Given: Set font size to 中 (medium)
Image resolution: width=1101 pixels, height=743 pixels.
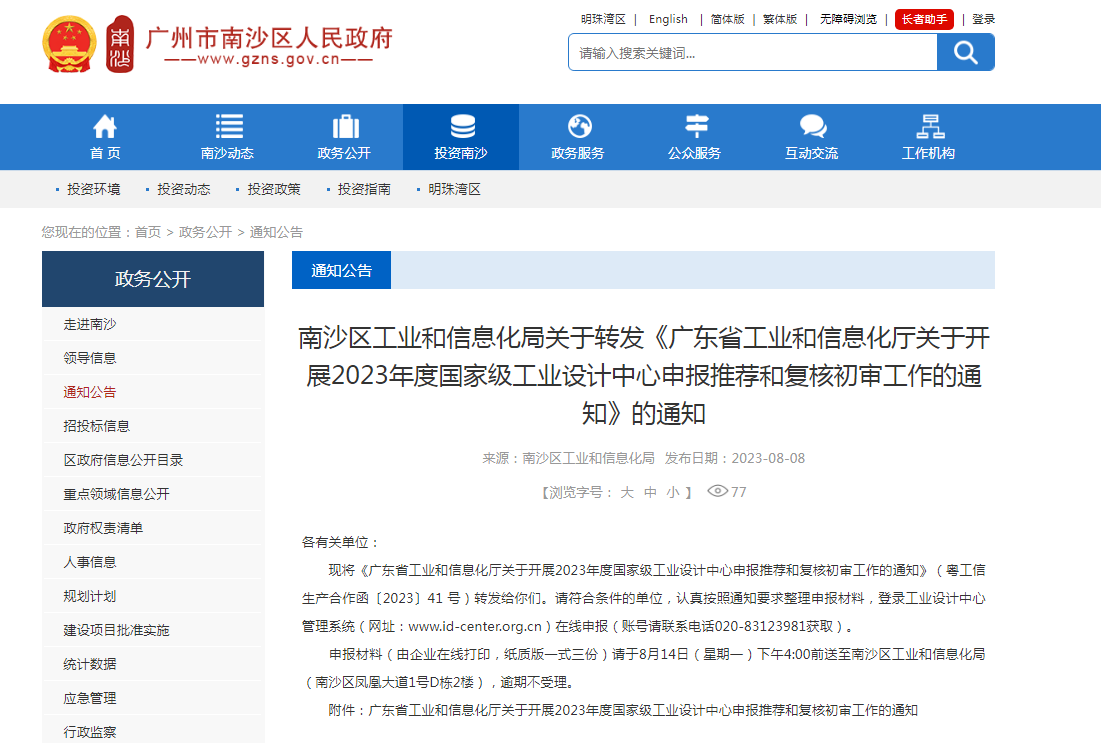Looking at the screenshot, I should 650,492.
